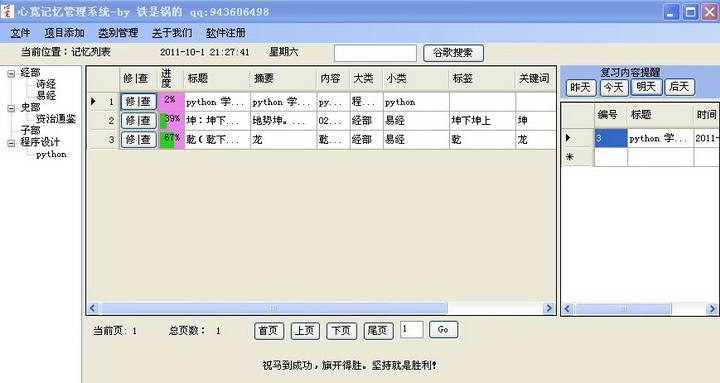
Task: Click the 关键词 column header
Action: tap(535, 79)
